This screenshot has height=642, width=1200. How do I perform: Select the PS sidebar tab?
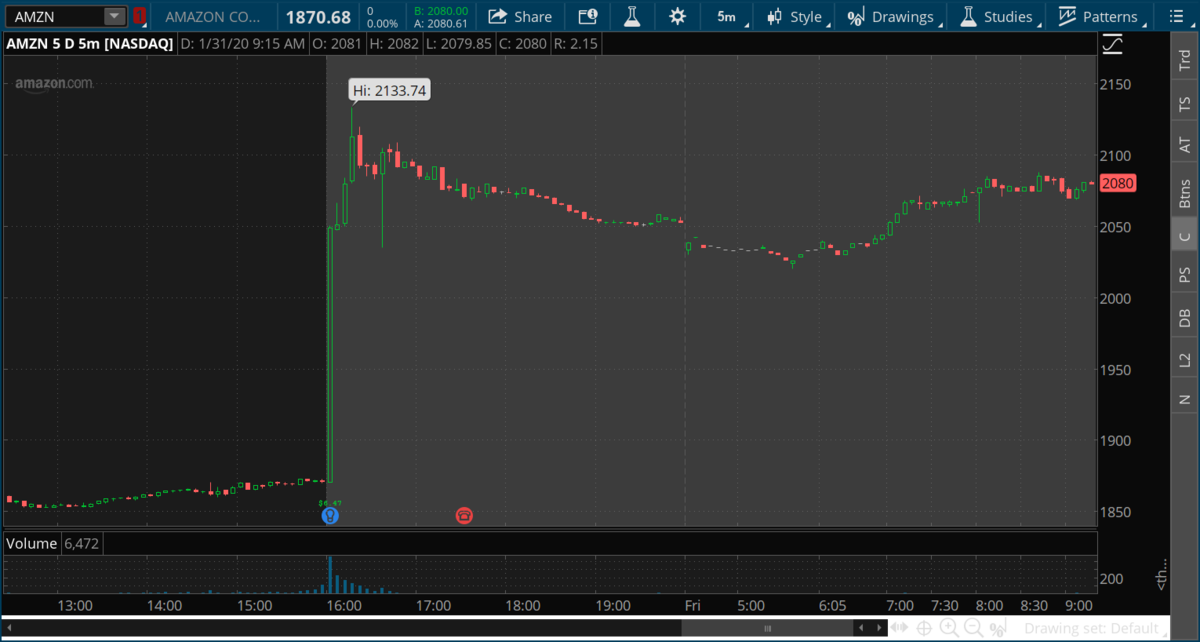point(1185,275)
